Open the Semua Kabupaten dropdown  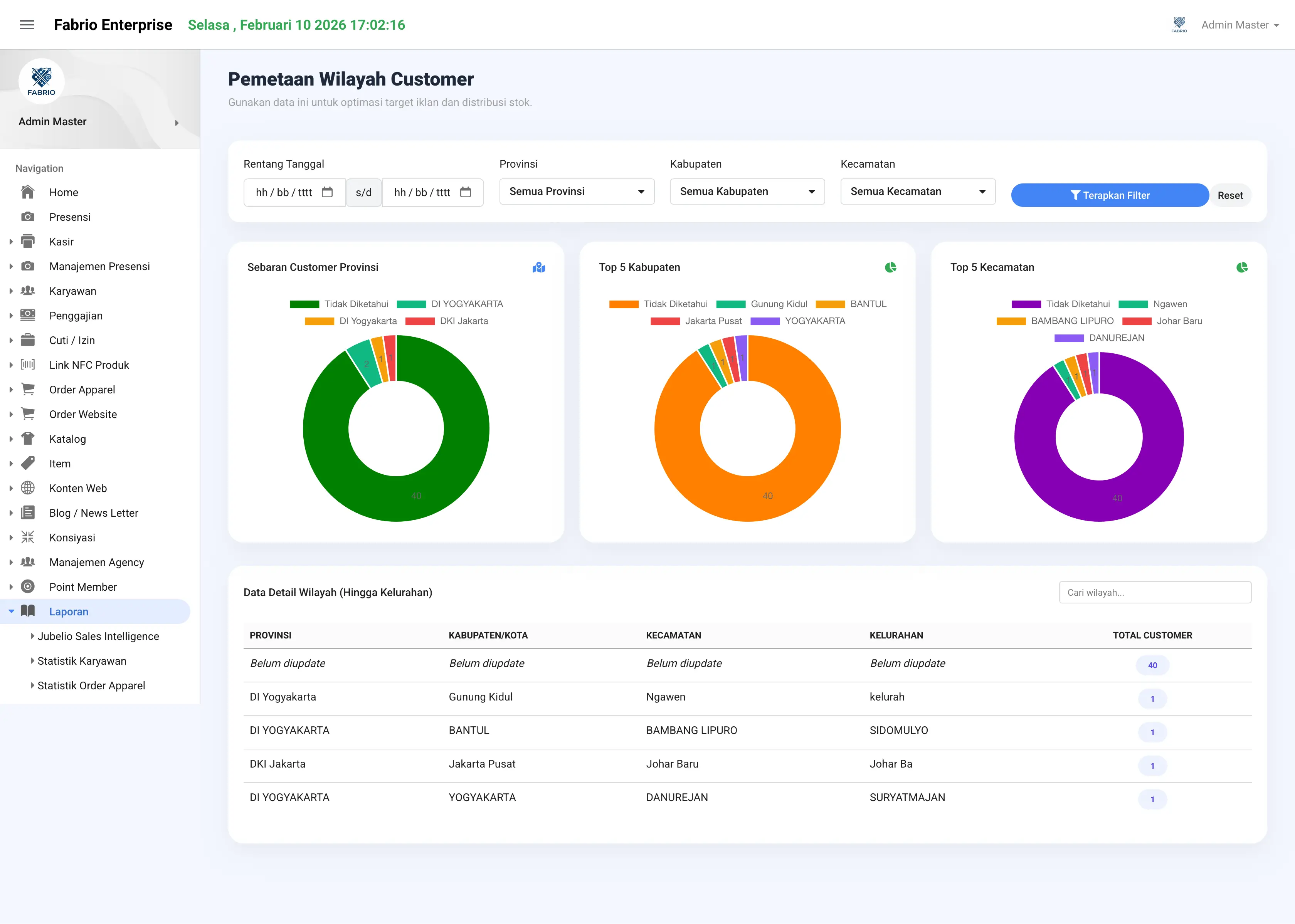[747, 192]
